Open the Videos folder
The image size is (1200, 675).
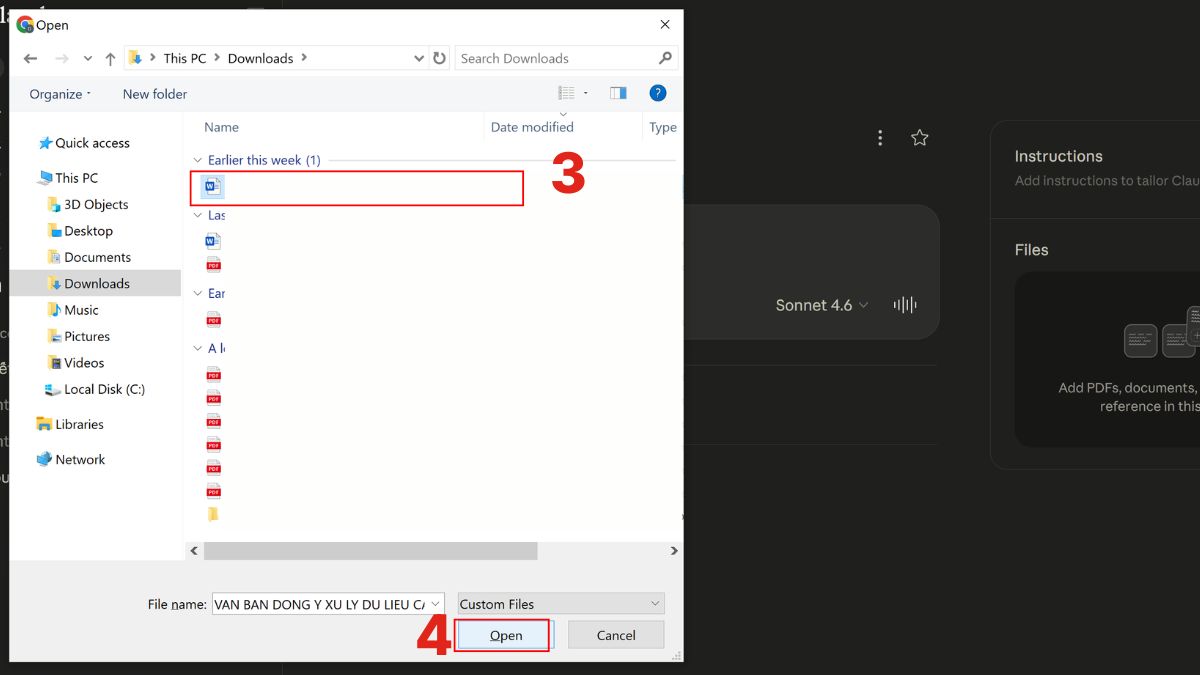click(x=84, y=363)
